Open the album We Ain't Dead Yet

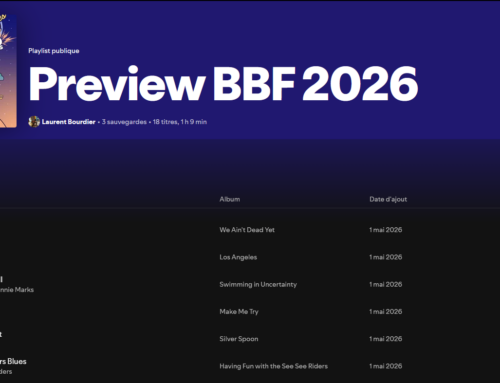(x=247, y=230)
